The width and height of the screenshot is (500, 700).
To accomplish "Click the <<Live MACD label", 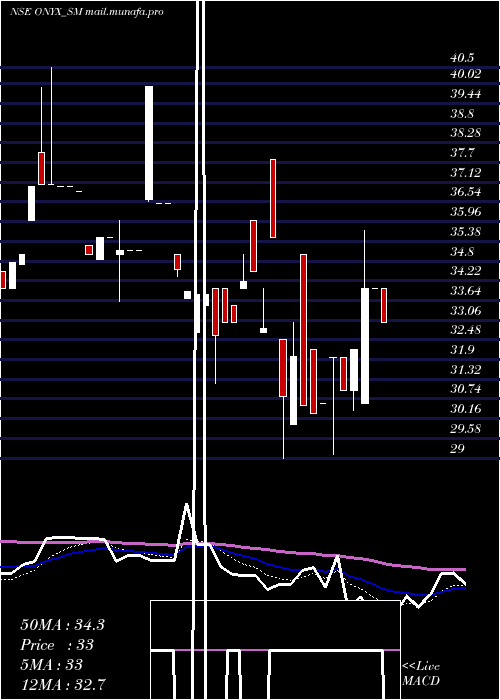I will point(421,673).
